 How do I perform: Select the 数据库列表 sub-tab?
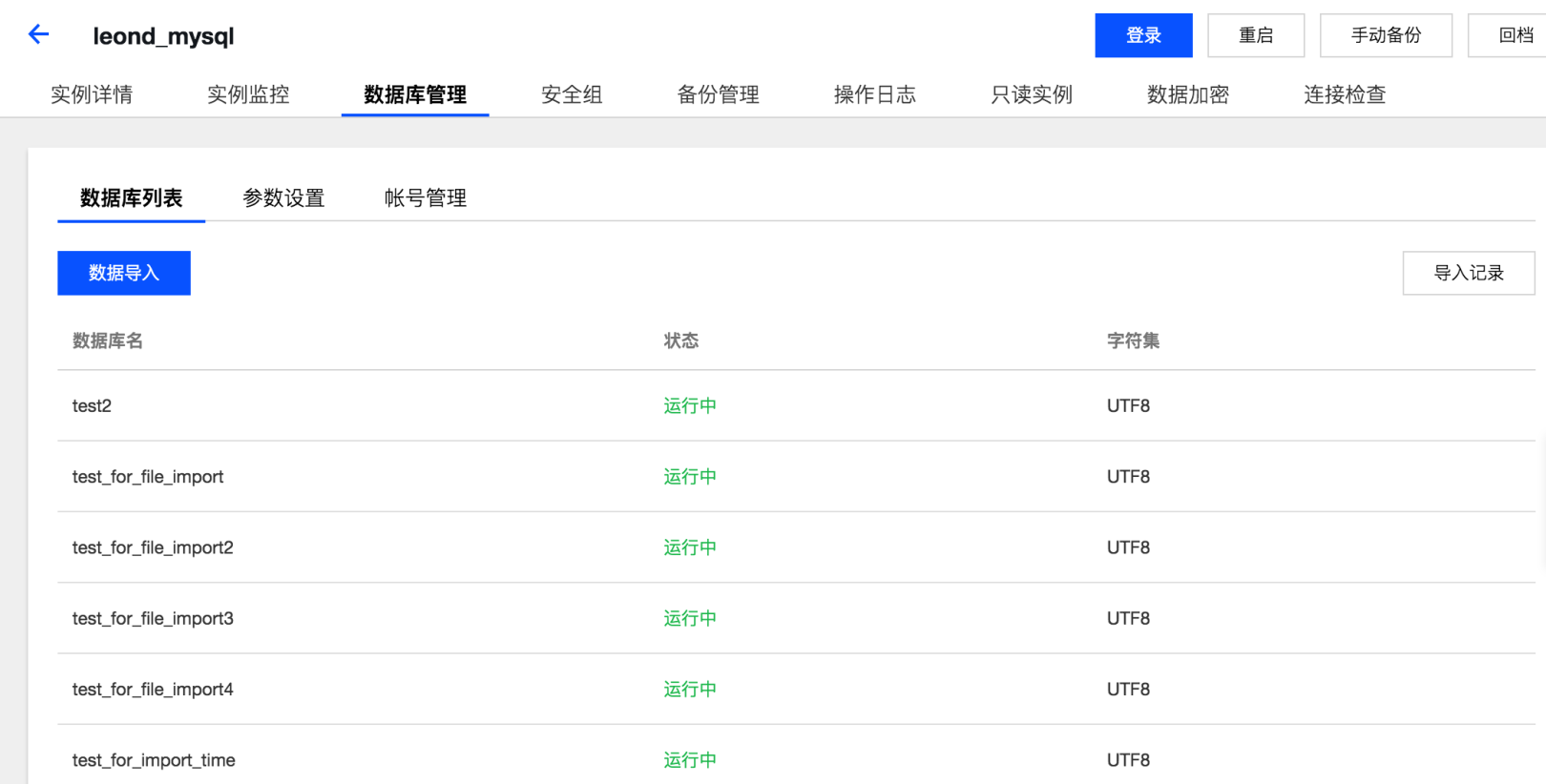(132, 197)
